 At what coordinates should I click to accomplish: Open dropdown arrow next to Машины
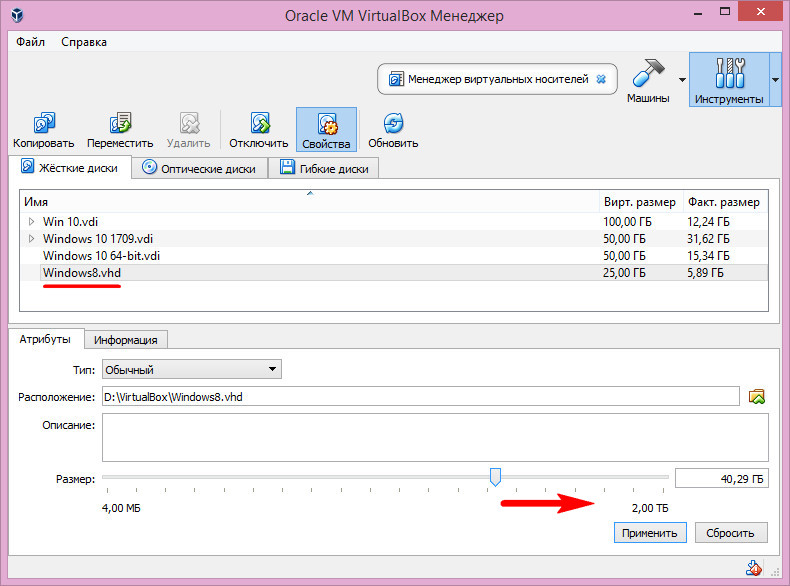[682, 80]
